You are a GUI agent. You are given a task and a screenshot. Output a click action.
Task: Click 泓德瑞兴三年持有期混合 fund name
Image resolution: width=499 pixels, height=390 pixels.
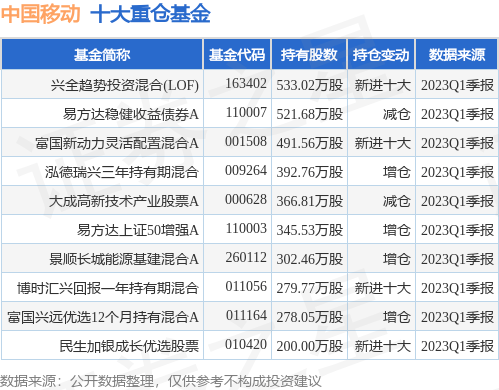122,172
